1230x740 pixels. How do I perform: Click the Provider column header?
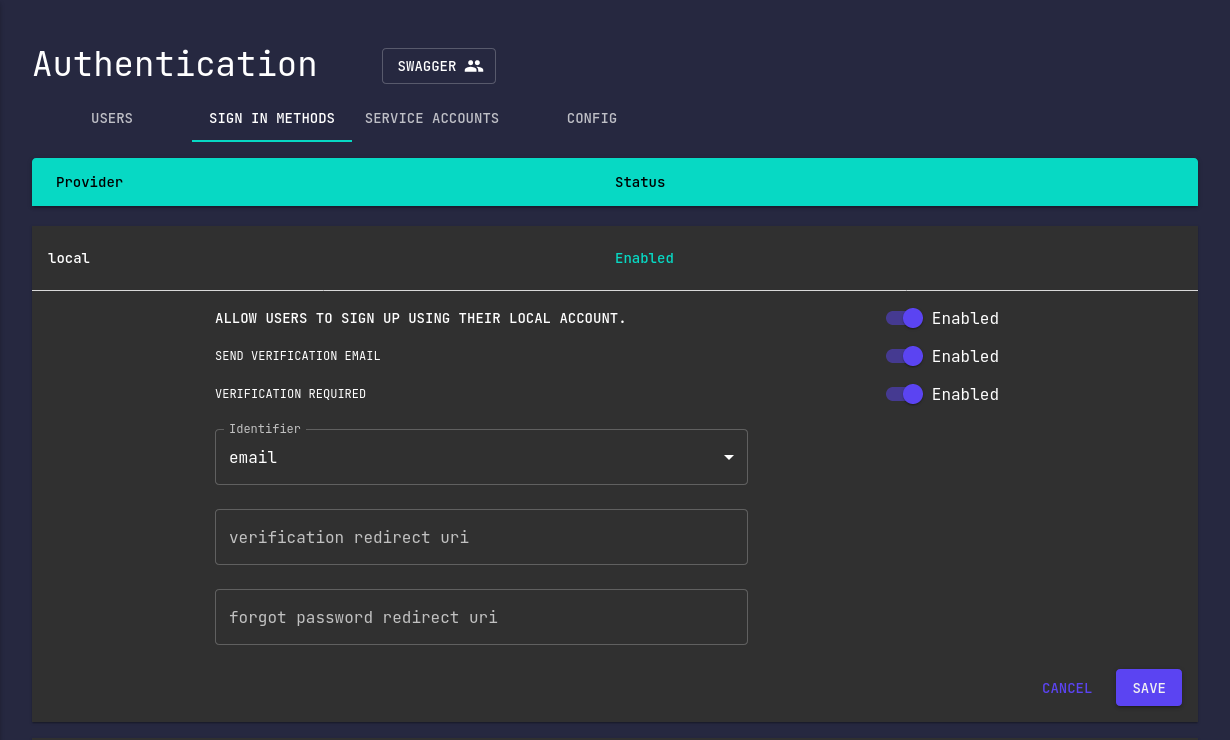tap(89, 182)
